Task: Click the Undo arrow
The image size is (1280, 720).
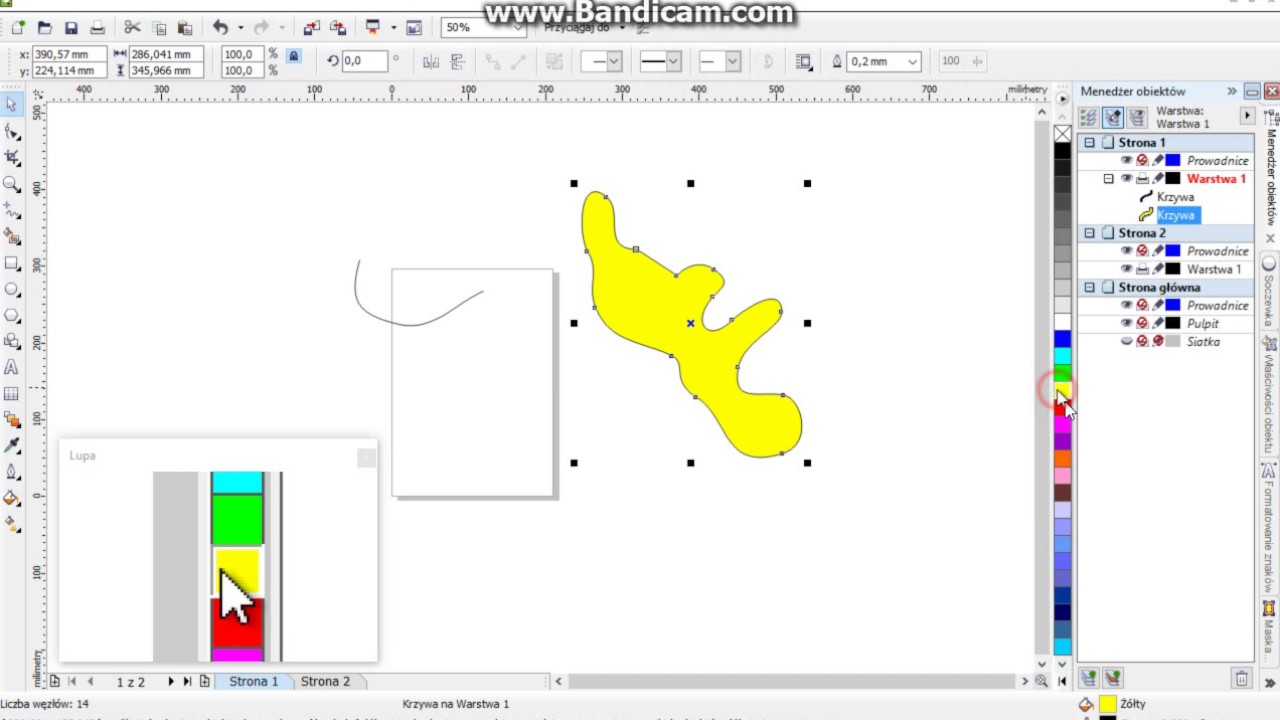Action: (220, 28)
